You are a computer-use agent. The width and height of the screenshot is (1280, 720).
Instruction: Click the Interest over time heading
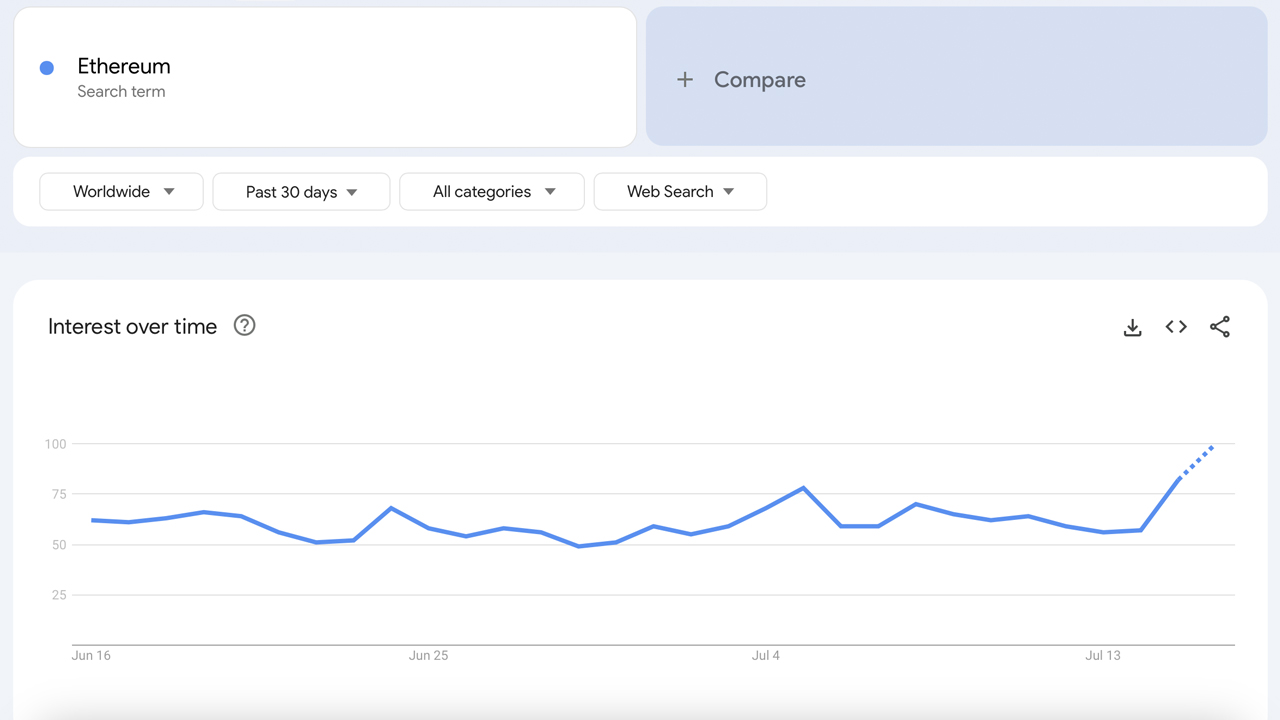coord(132,326)
